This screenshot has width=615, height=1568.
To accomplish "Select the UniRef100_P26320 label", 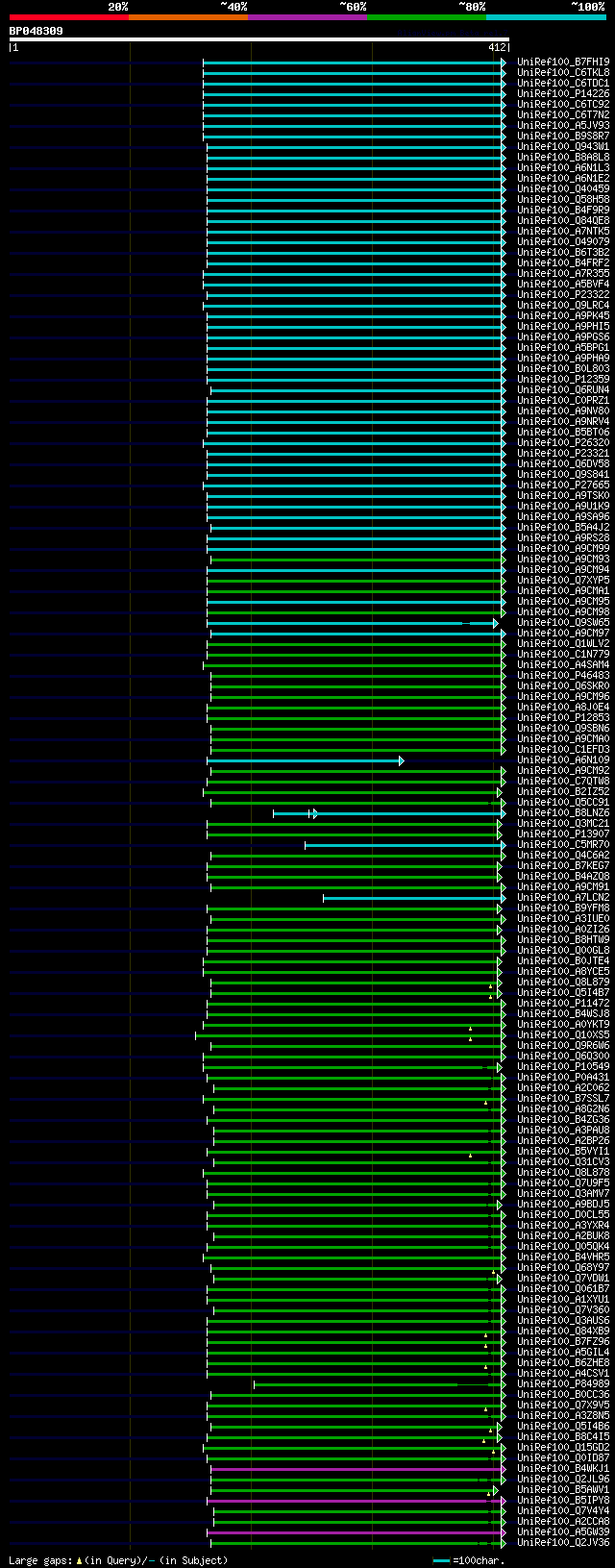I will (x=563, y=442).
